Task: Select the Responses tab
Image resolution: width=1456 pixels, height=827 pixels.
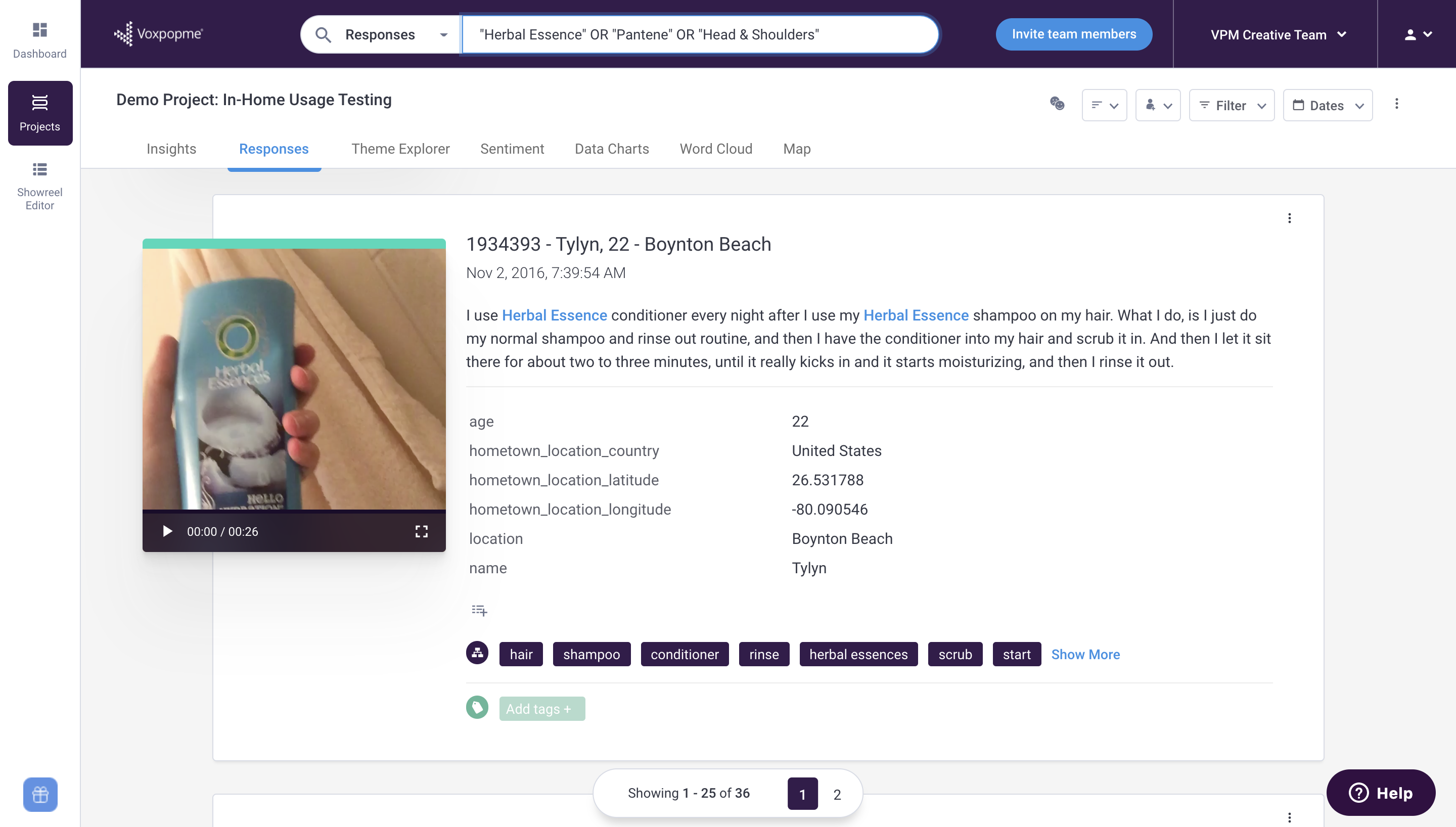Action: 274,149
